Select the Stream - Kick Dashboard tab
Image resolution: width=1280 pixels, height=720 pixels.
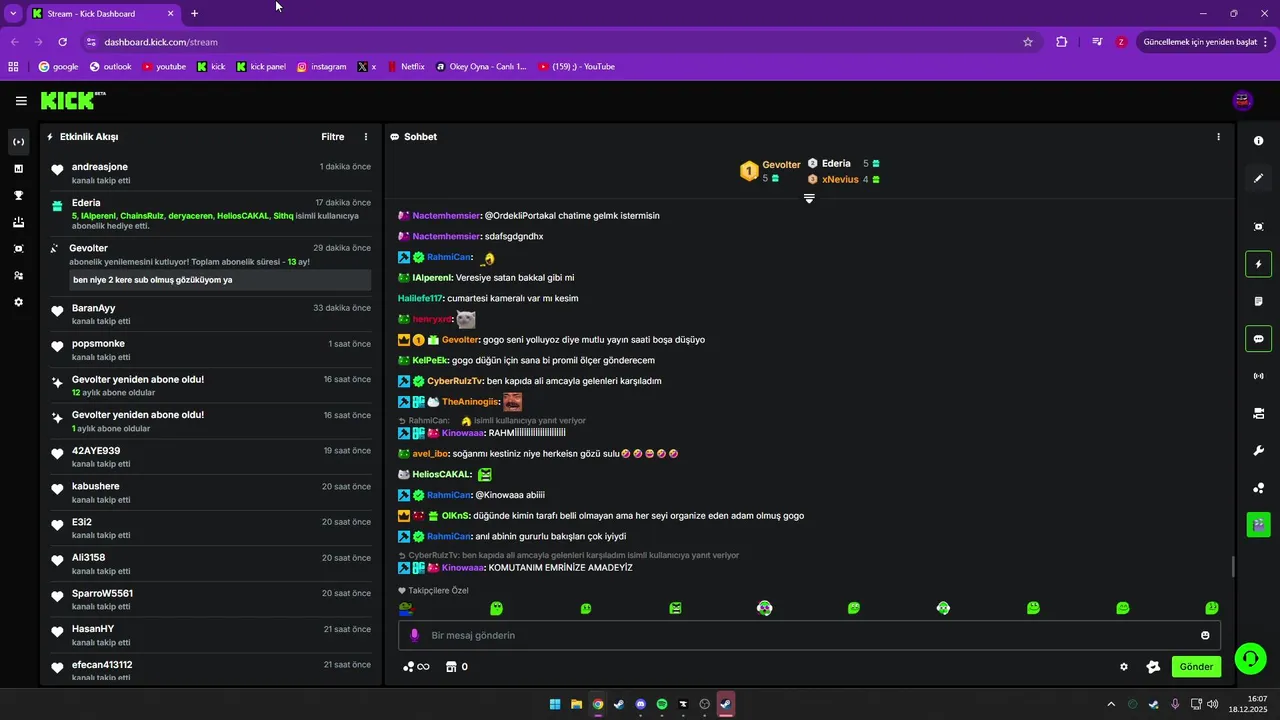click(104, 14)
